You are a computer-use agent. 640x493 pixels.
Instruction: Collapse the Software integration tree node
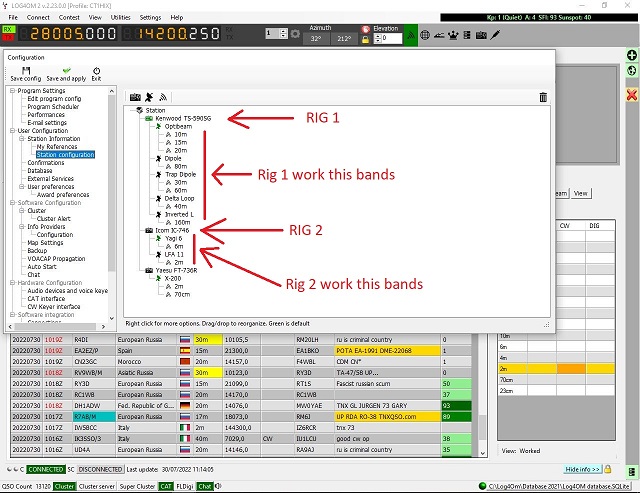coord(13,315)
